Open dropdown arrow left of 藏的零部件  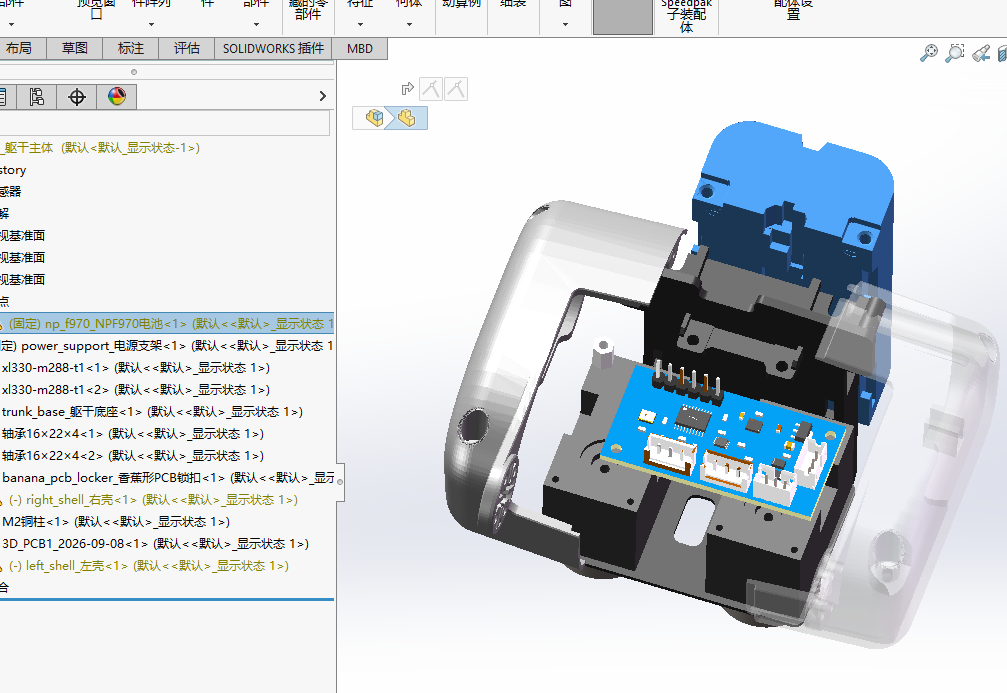(x=256, y=24)
